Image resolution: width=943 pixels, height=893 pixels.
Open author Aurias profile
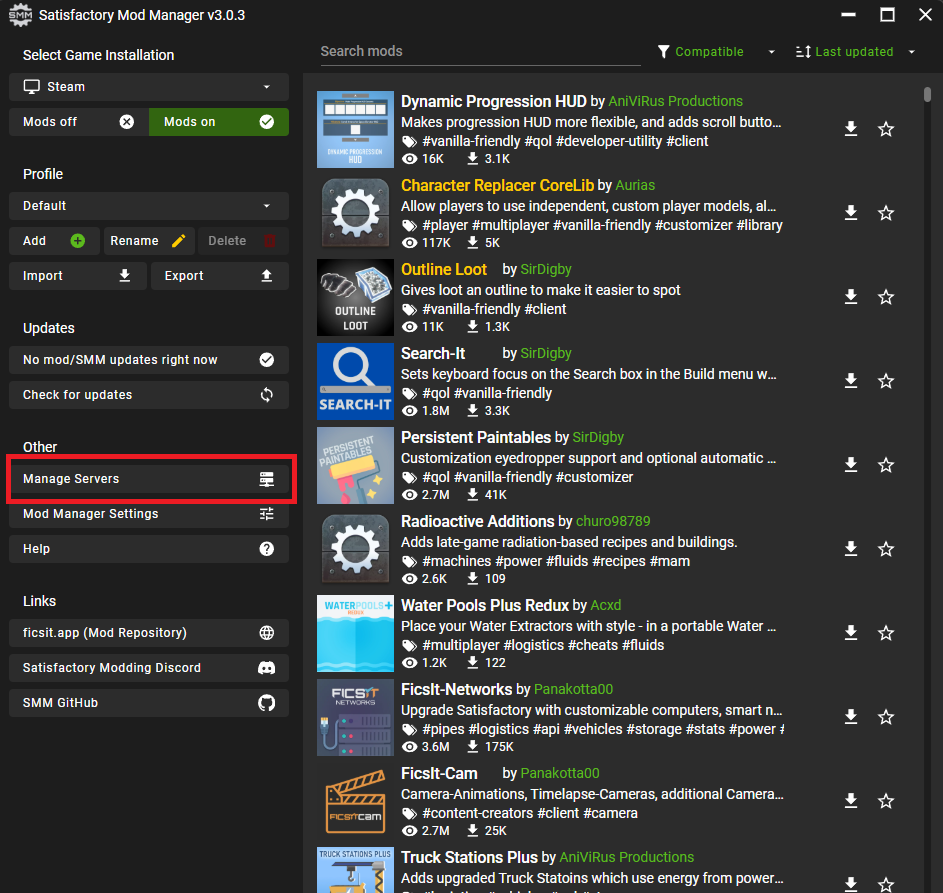pyautogui.click(x=635, y=185)
